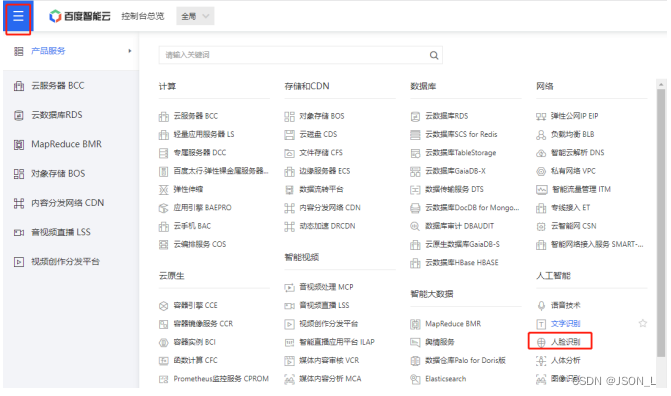Open Elasticsearch service link

445,379
